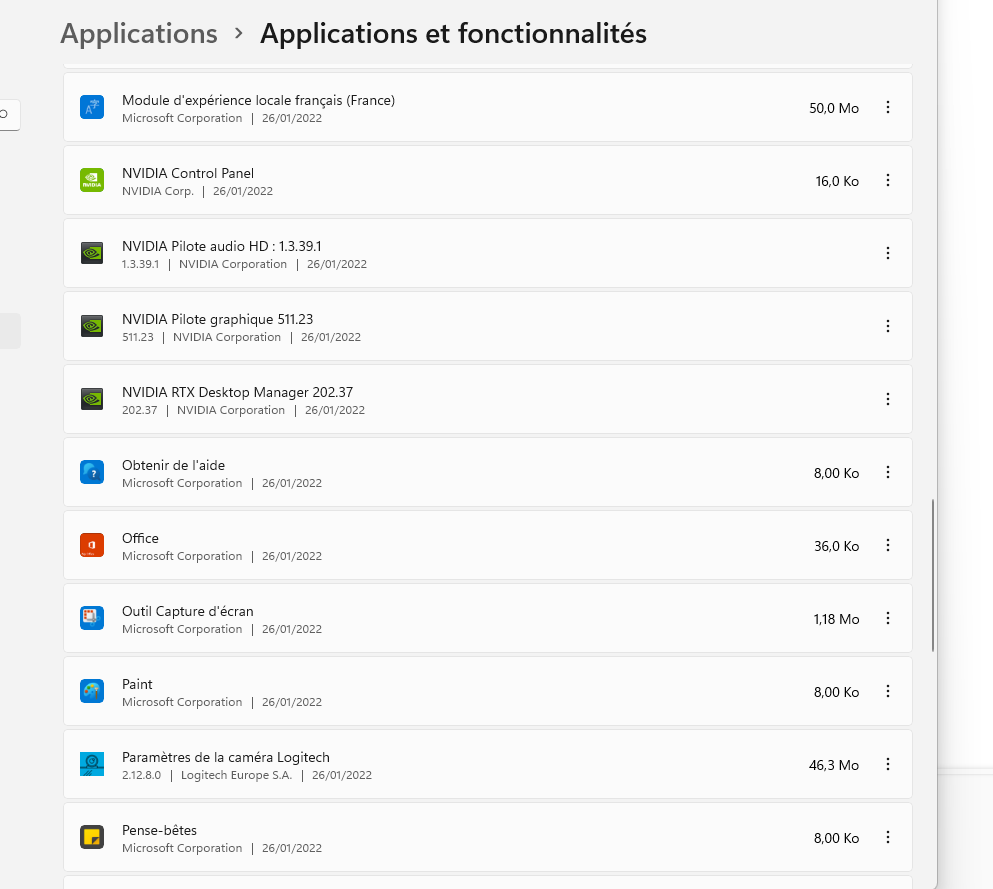This screenshot has width=993, height=889.
Task: Click the Paint app palette icon
Action: (x=92, y=691)
